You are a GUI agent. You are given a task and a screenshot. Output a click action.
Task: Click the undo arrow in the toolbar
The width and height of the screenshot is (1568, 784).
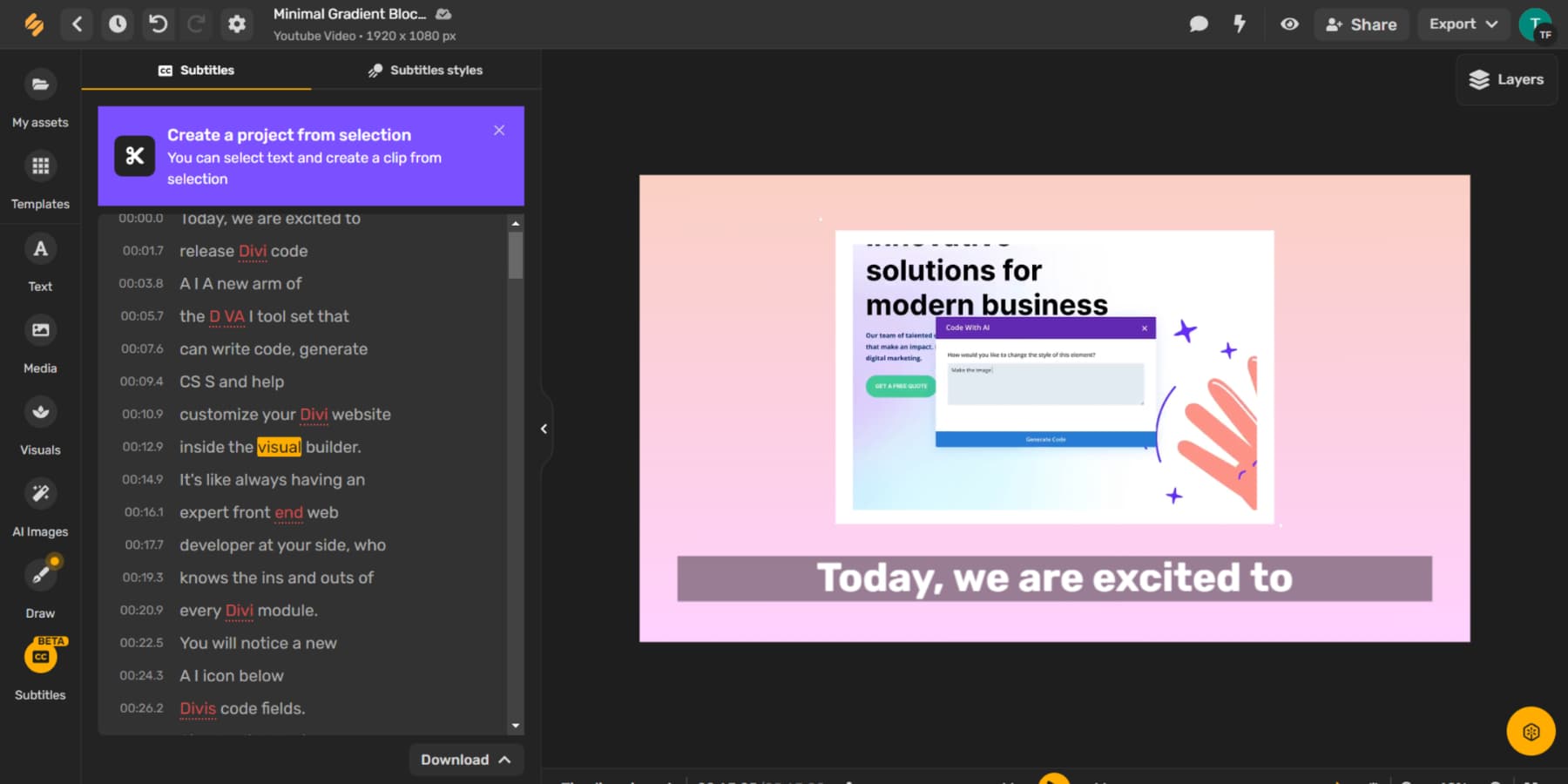(x=158, y=24)
